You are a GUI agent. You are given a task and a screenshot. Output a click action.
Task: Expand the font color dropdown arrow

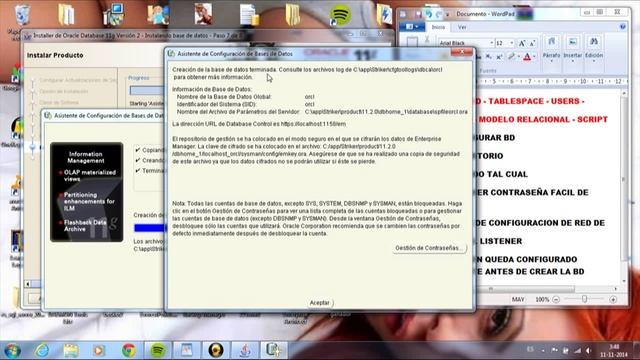click(x=534, y=57)
